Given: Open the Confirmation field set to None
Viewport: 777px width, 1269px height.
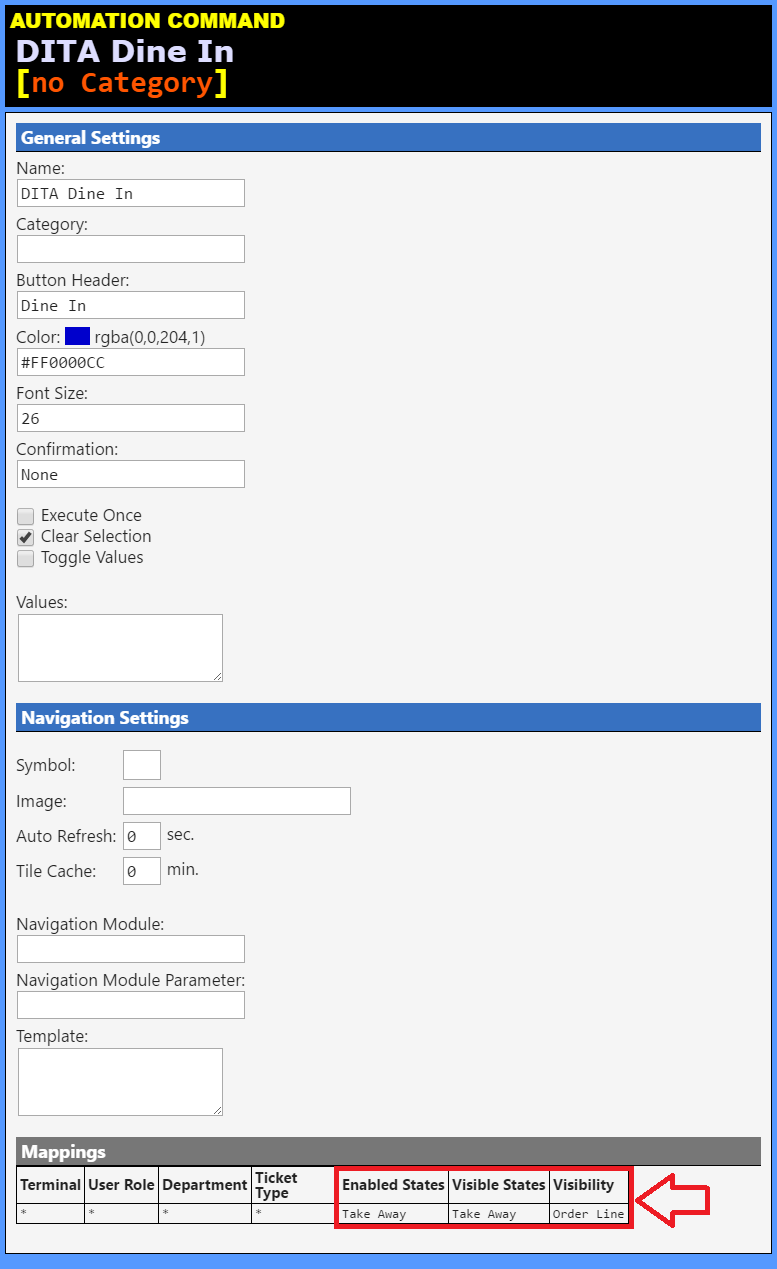Looking at the screenshot, I should pos(131,474).
